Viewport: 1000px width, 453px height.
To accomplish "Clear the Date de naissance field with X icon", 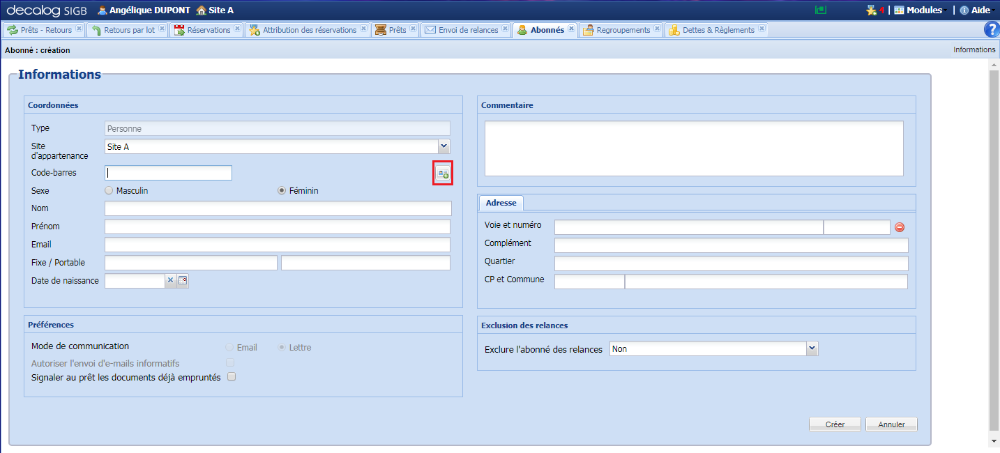I will (170, 281).
